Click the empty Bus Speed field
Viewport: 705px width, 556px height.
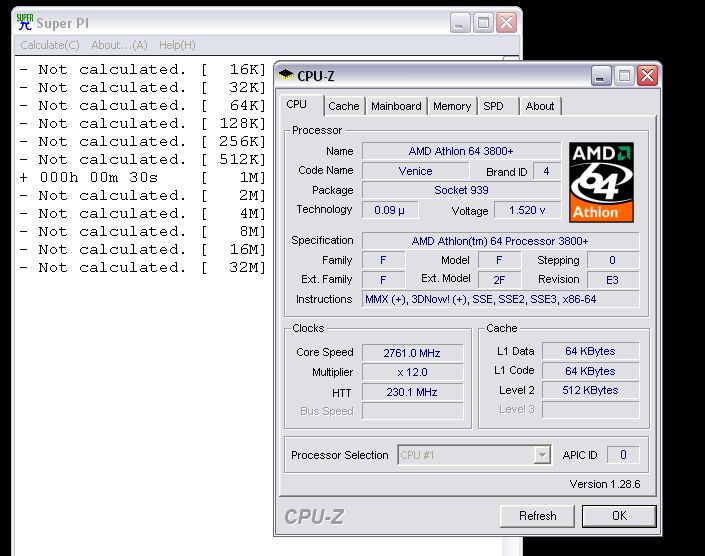412,411
